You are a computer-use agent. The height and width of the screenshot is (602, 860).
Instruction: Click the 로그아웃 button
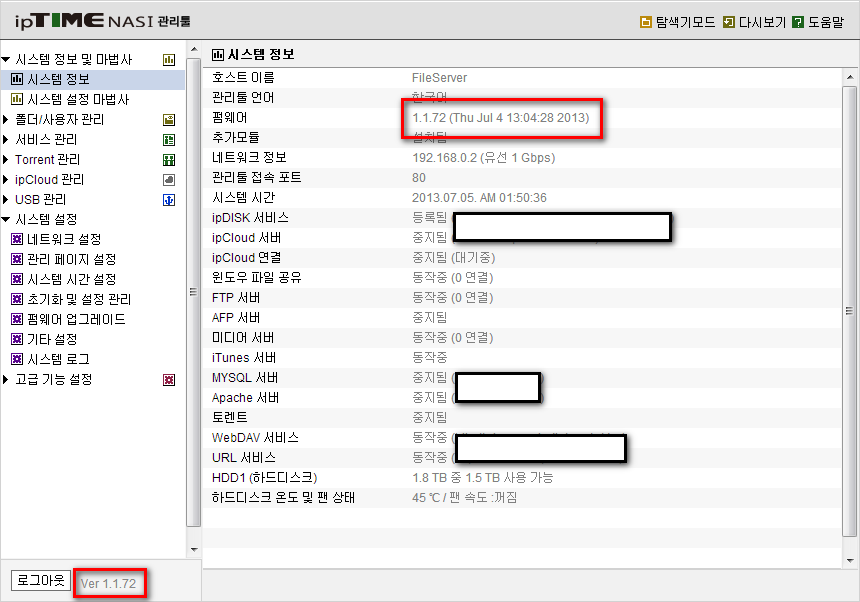click(41, 580)
